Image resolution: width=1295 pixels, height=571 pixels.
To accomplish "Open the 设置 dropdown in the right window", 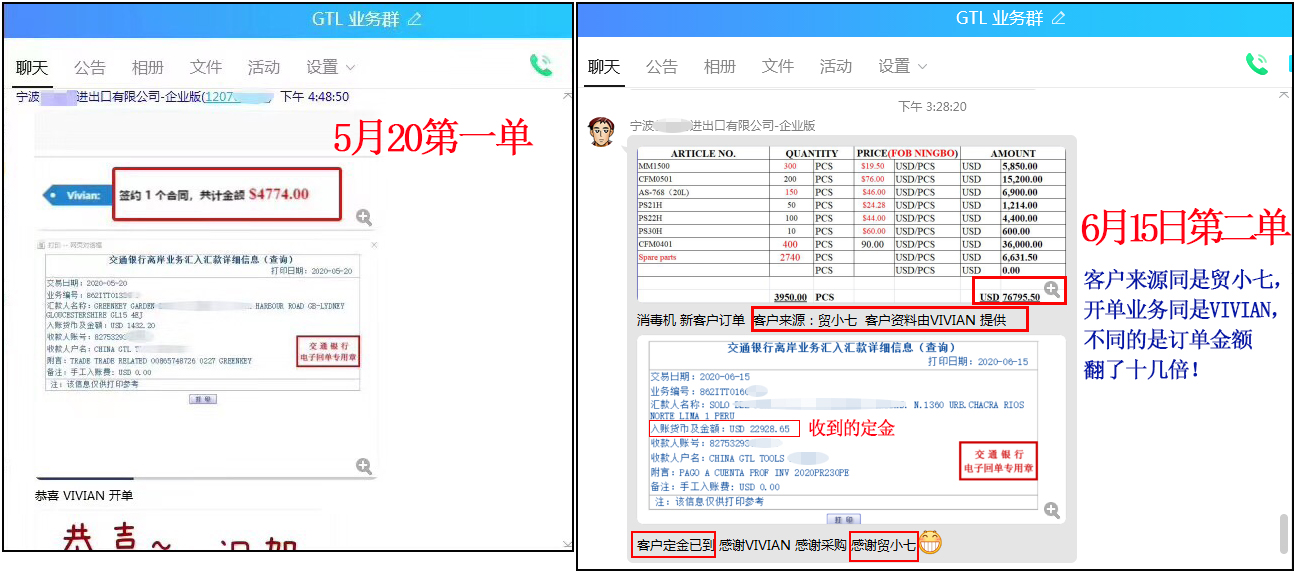I will [x=903, y=66].
